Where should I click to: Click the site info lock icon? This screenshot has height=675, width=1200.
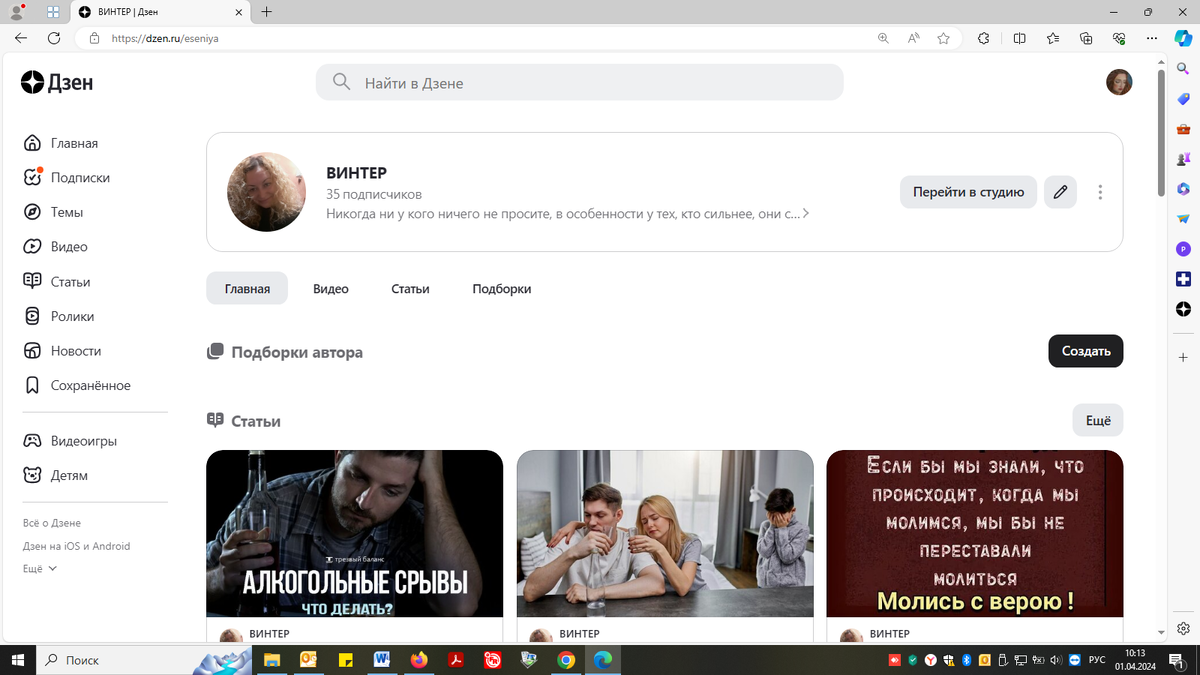tap(95, 38)
